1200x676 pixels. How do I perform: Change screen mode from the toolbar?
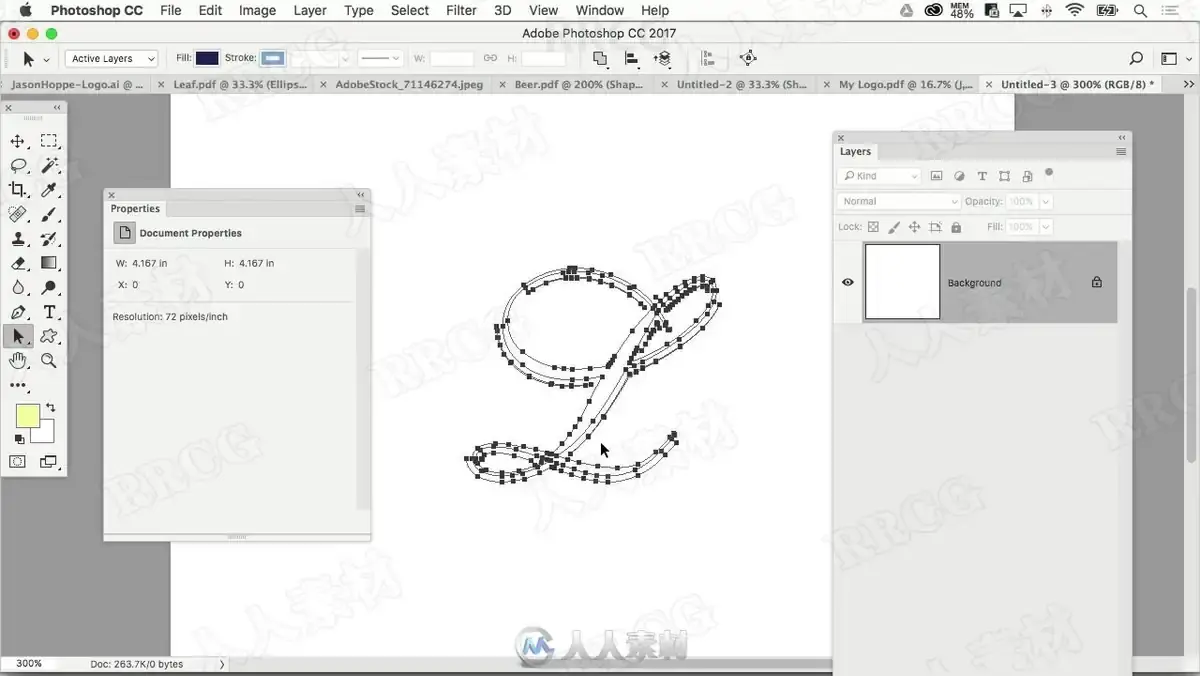coord(49,462)
